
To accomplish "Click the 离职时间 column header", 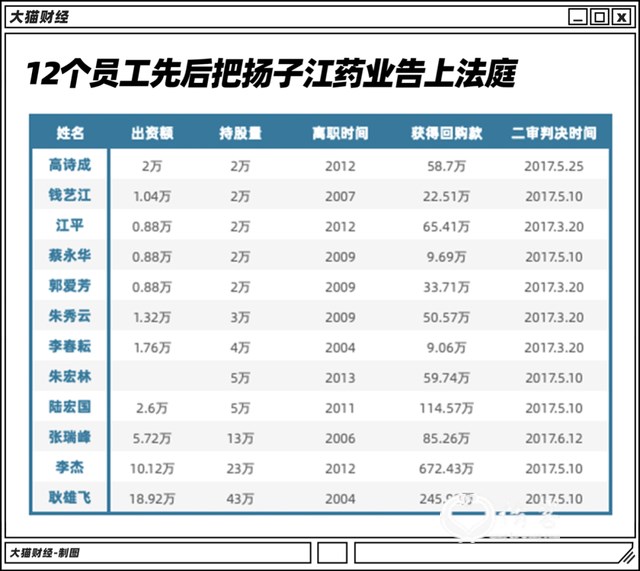I will pyautogui.click(x=340, y=133).
